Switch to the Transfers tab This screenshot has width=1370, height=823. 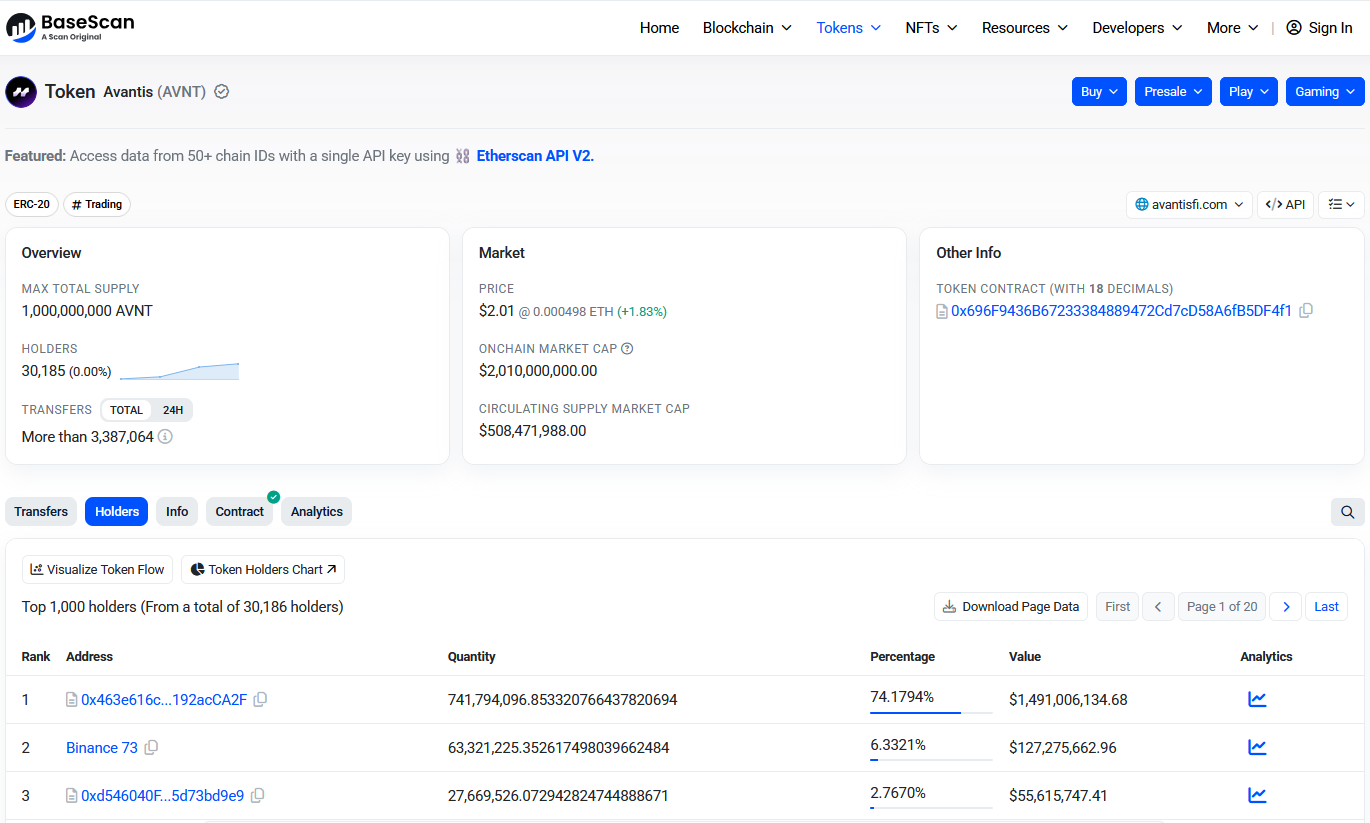(x=41, y=512)
